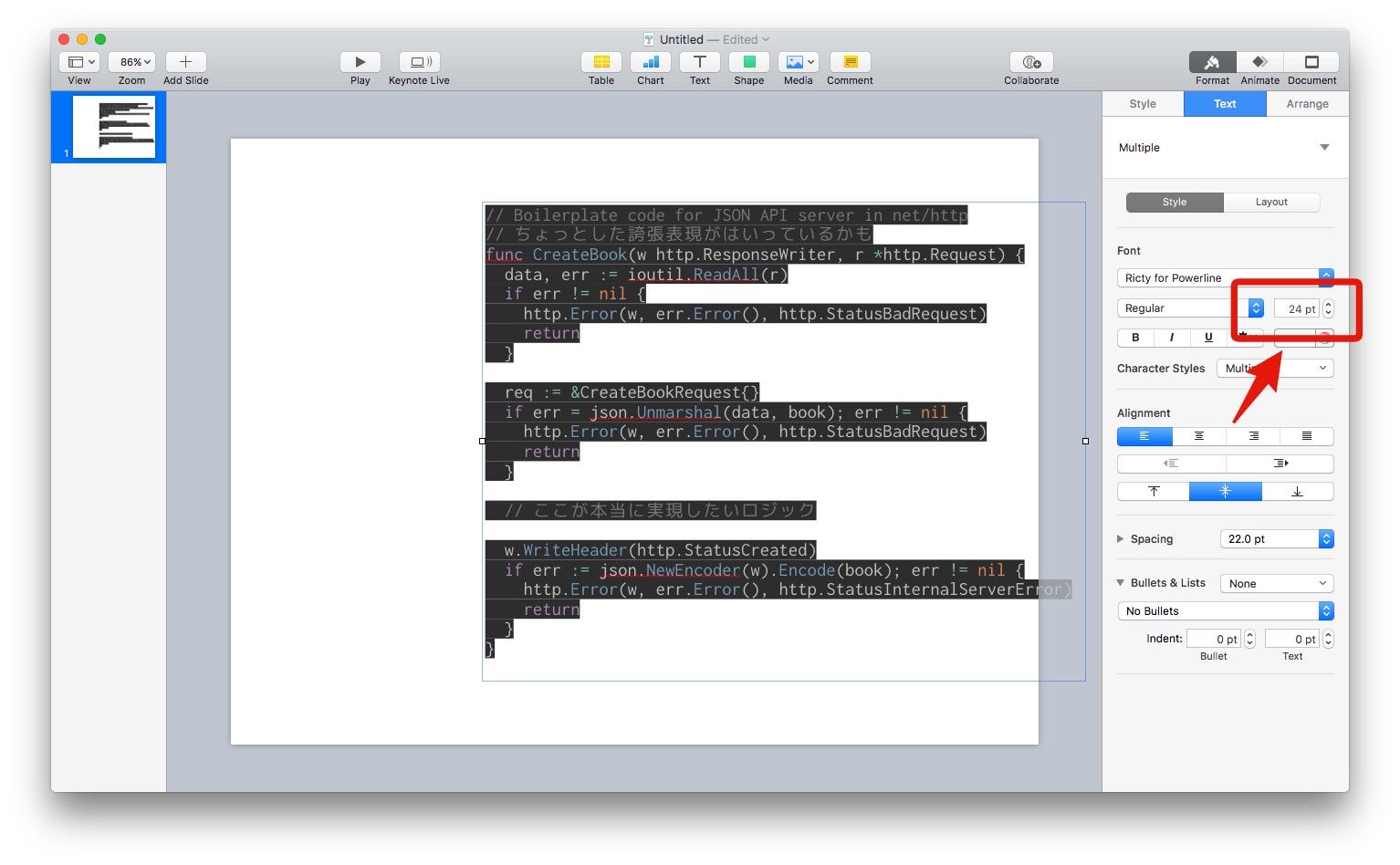Collapse the Bullets & Lists section
Screen dimensions: 1400x865
pyautogui.click(x=1121, y=583)
